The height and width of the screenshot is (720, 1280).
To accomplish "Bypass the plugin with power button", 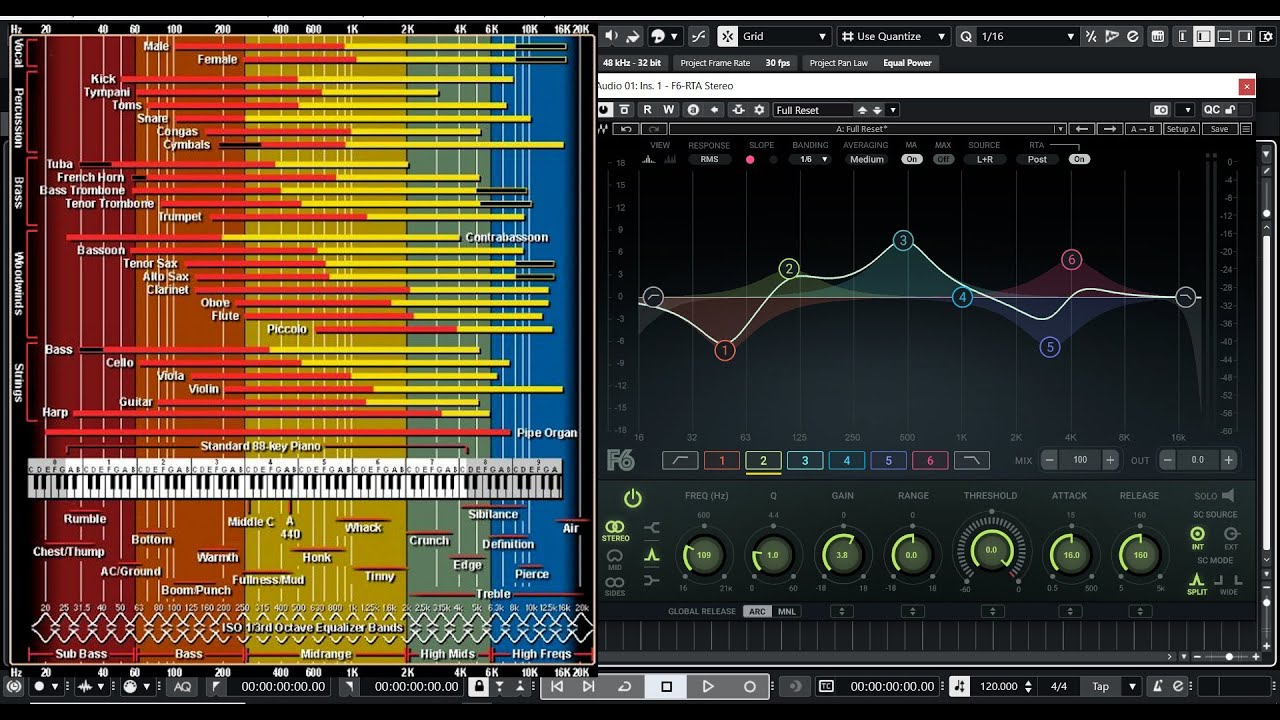I will [605, 110].
